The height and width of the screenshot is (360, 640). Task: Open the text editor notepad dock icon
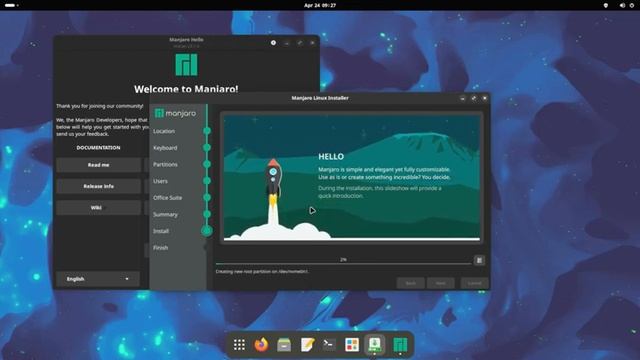coord(307,345)
